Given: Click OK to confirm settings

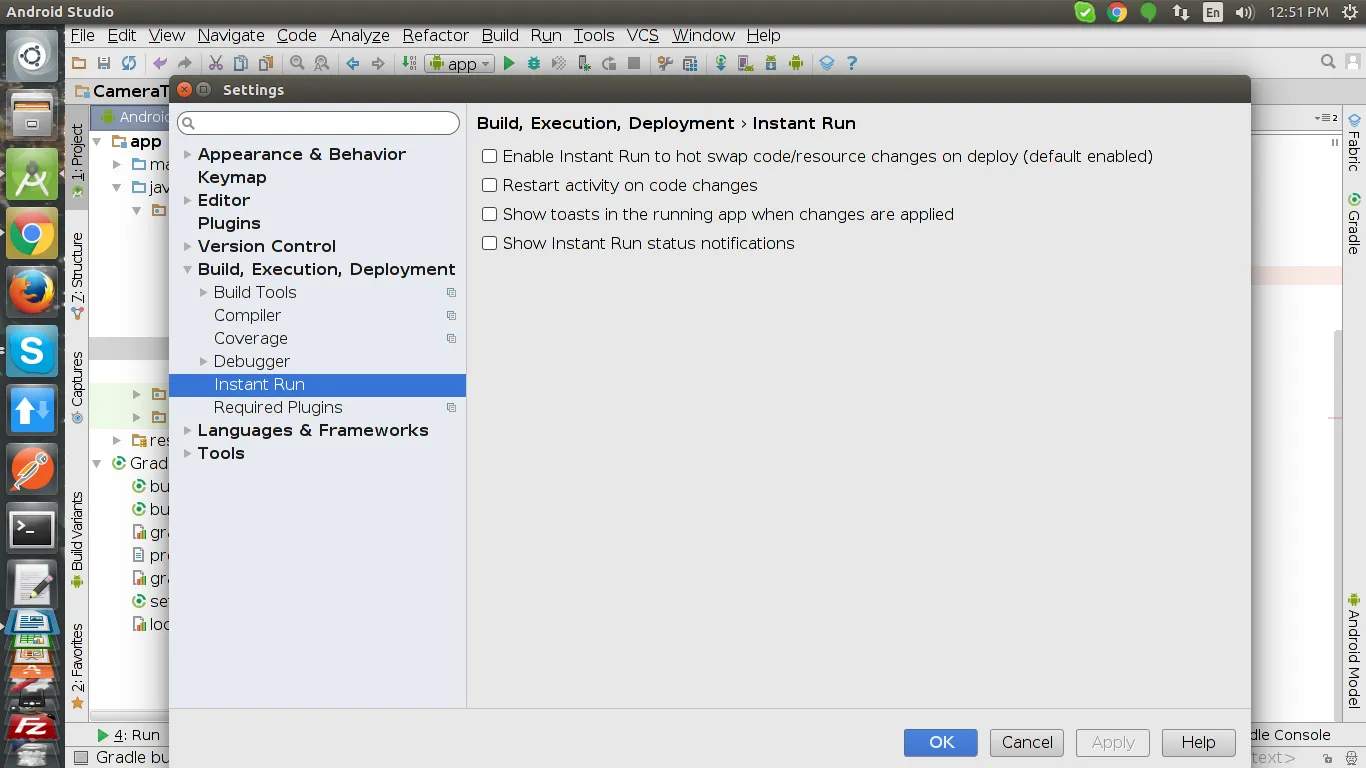Looking at the screenshot, I should [x=942, y=742].
